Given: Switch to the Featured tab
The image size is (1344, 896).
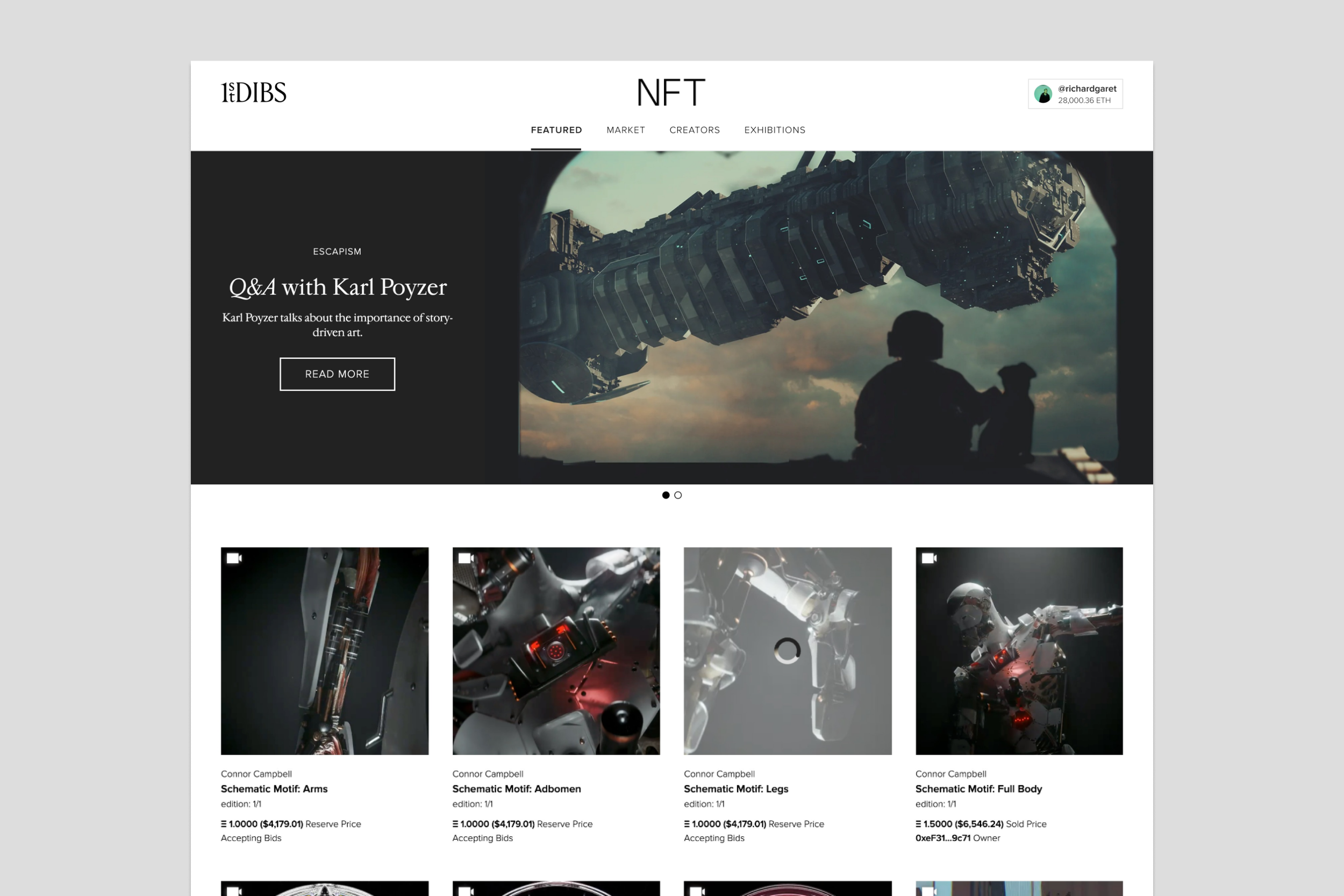Looking at the screenshot, I should [556, 130].
